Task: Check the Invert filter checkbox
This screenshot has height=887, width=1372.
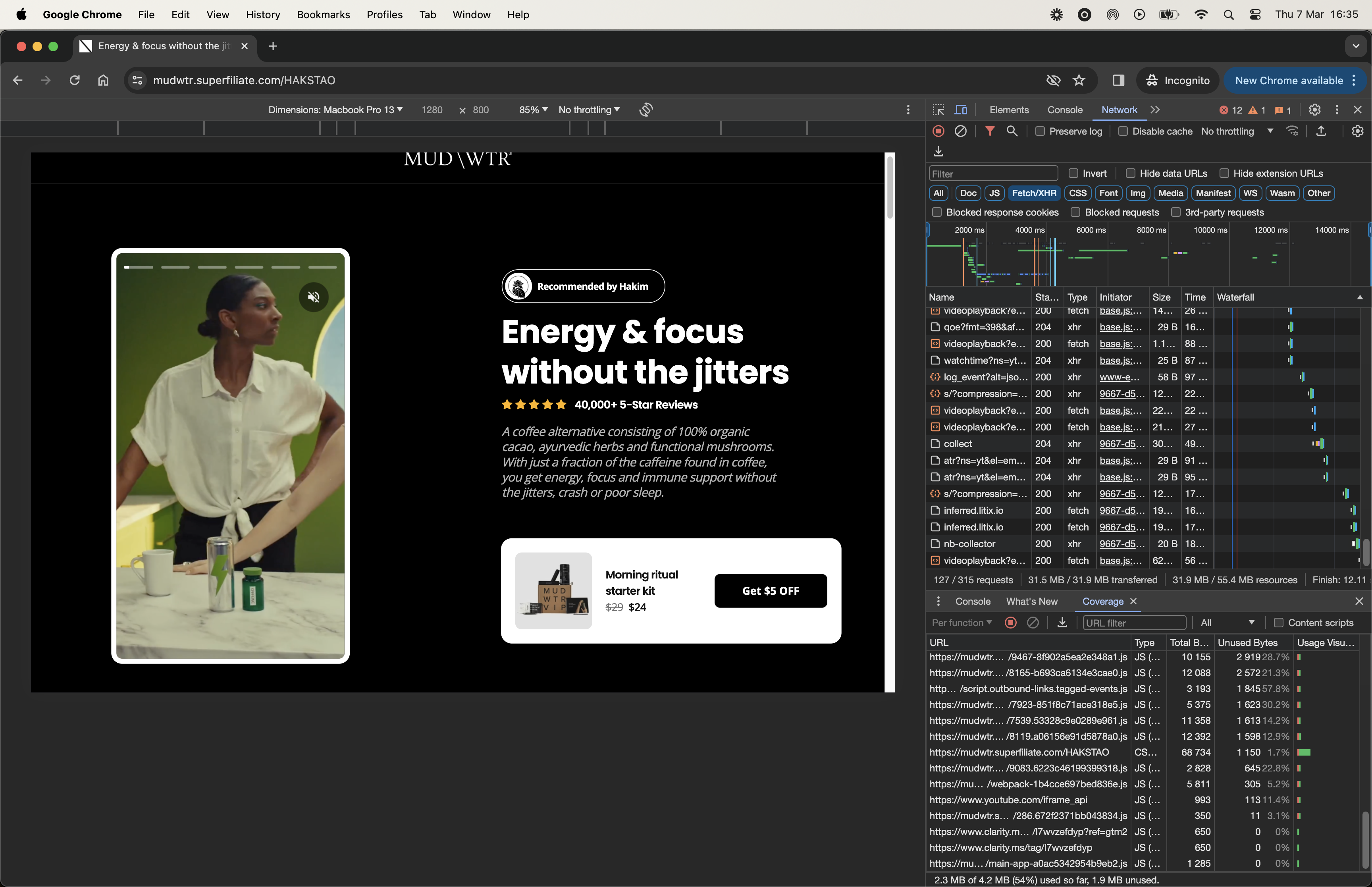Action: coord(1073,174)
